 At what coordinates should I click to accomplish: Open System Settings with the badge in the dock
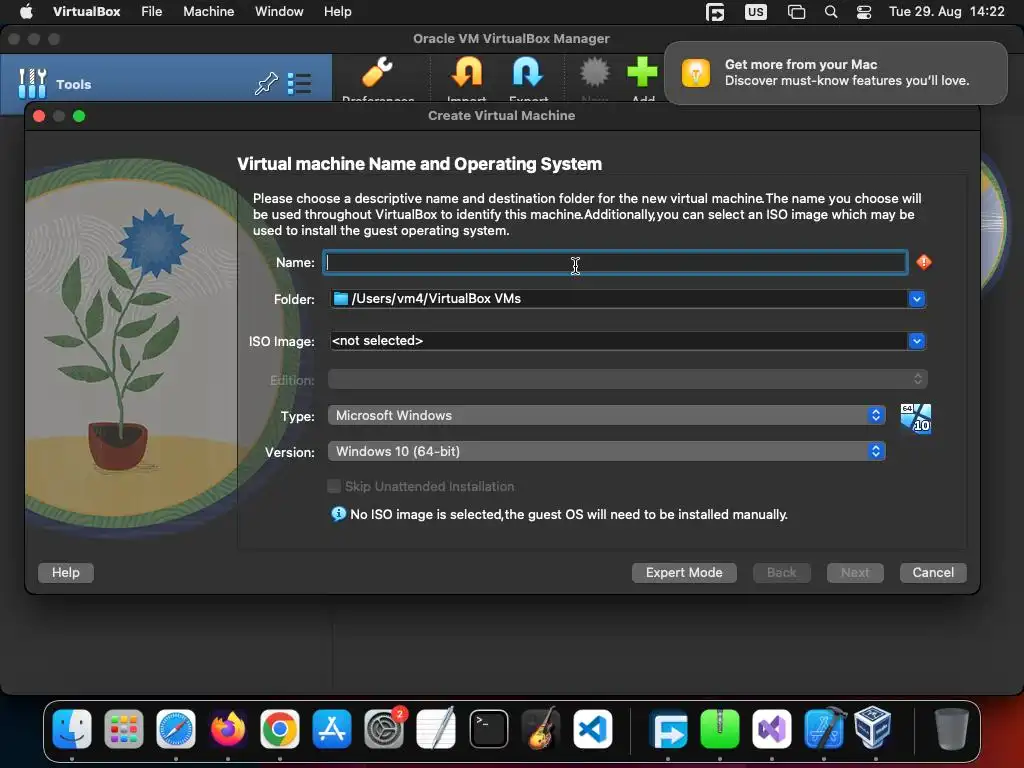pos(384,729)
